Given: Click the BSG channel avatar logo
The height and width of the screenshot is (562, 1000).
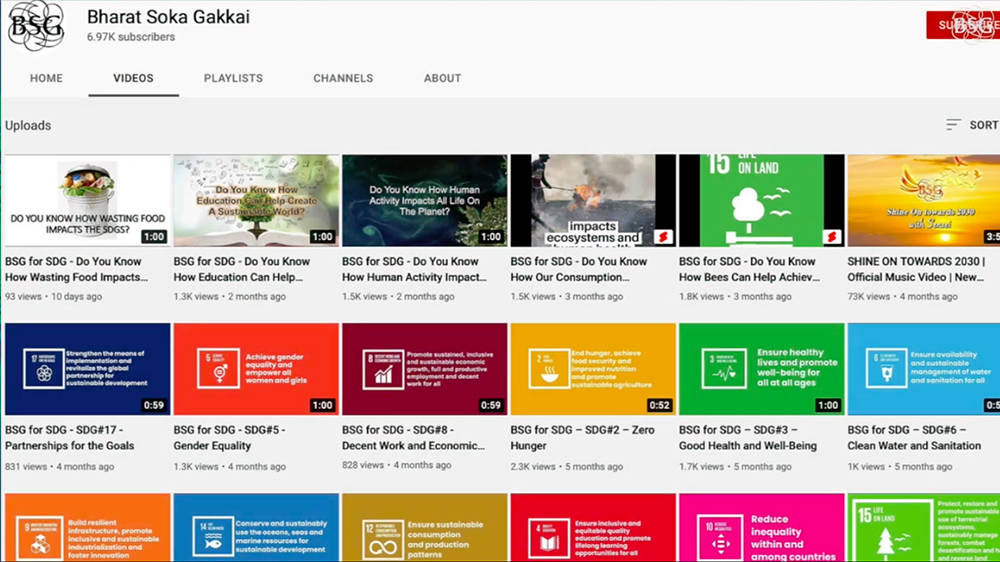Looking at the screenshot, I should pyautogui.click(x=37, y=26).
